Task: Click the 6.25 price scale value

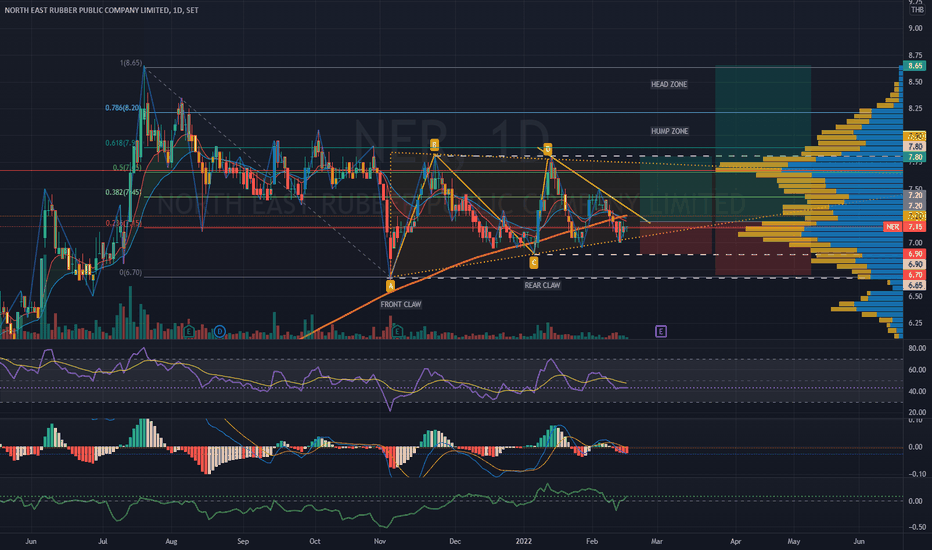Action: tap(915, 323)
